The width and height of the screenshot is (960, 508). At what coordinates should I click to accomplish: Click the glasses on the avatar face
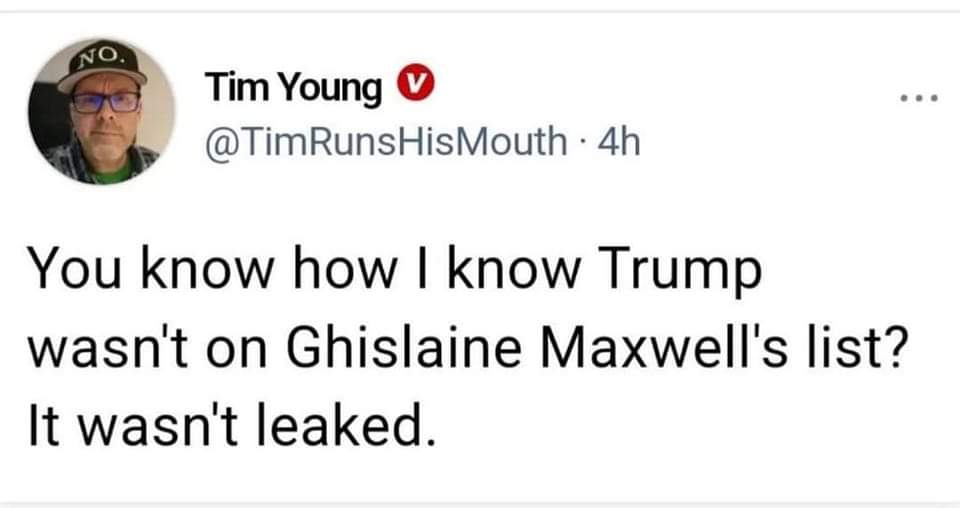point(105,102)
